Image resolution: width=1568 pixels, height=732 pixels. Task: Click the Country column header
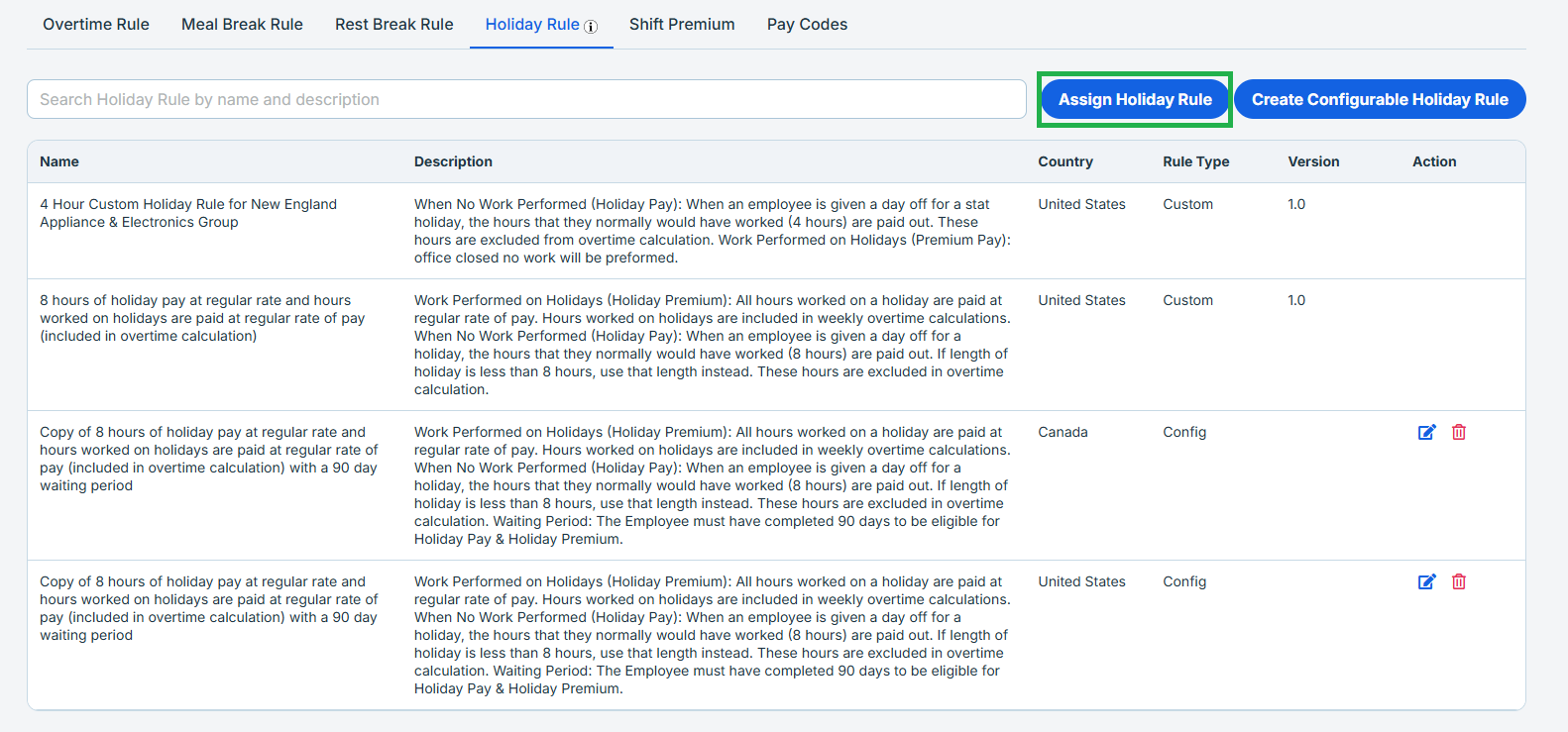(1065, 161)
